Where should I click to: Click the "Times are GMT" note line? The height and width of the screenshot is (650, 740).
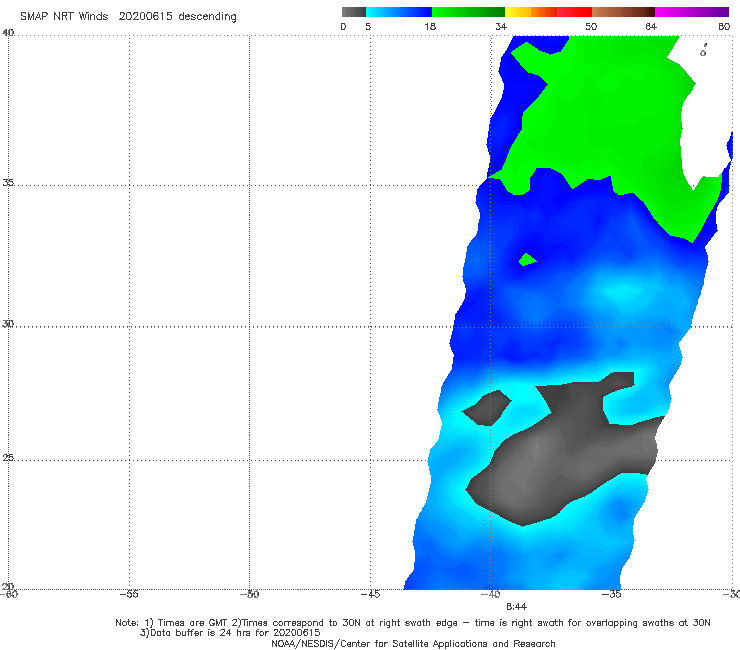coord(412,623)
